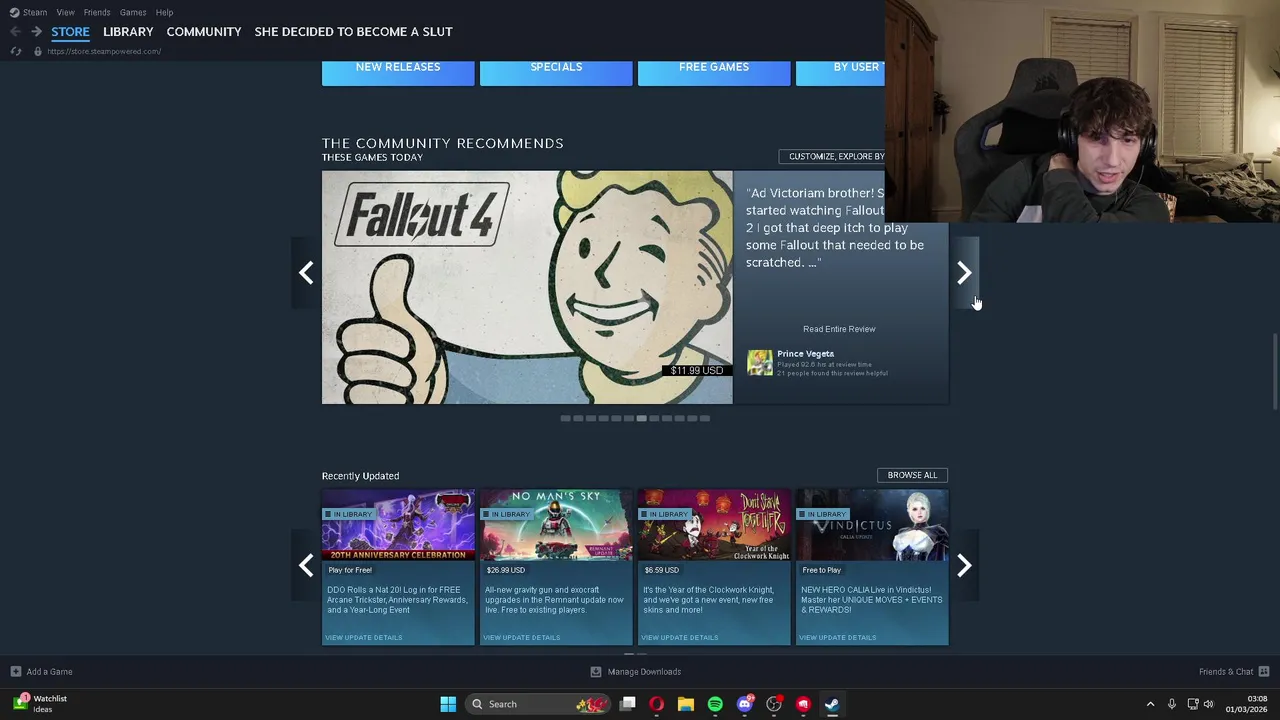Reload the store page
The image size is (1280, 720).
coord(16,51)
